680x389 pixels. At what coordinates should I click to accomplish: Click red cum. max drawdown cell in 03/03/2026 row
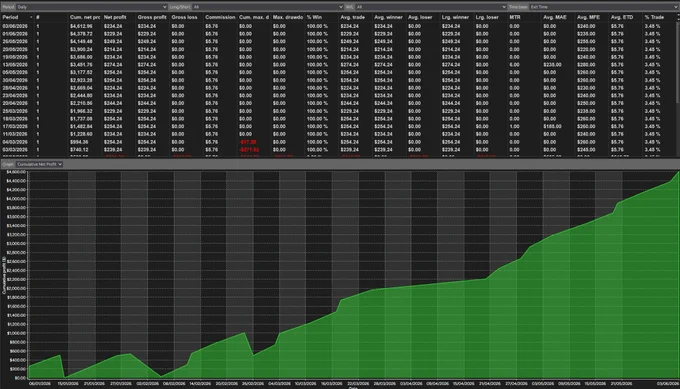point(249,150)
